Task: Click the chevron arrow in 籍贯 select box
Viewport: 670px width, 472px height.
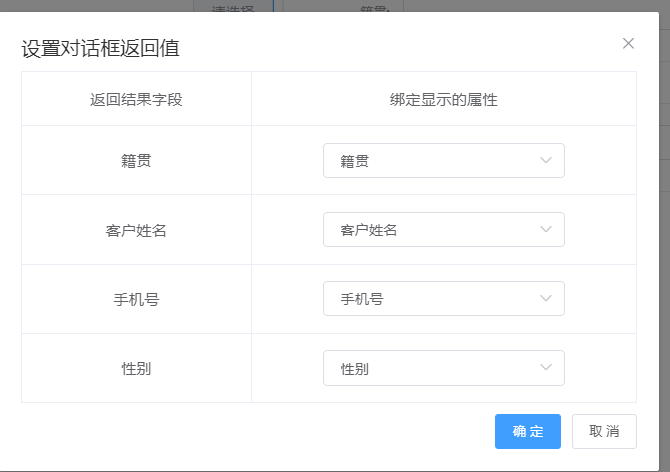Action: [x=546, y=160]
